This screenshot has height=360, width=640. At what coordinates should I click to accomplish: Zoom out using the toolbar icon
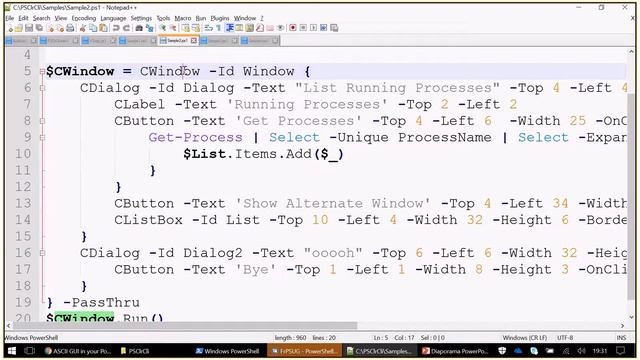coord(173,28)
